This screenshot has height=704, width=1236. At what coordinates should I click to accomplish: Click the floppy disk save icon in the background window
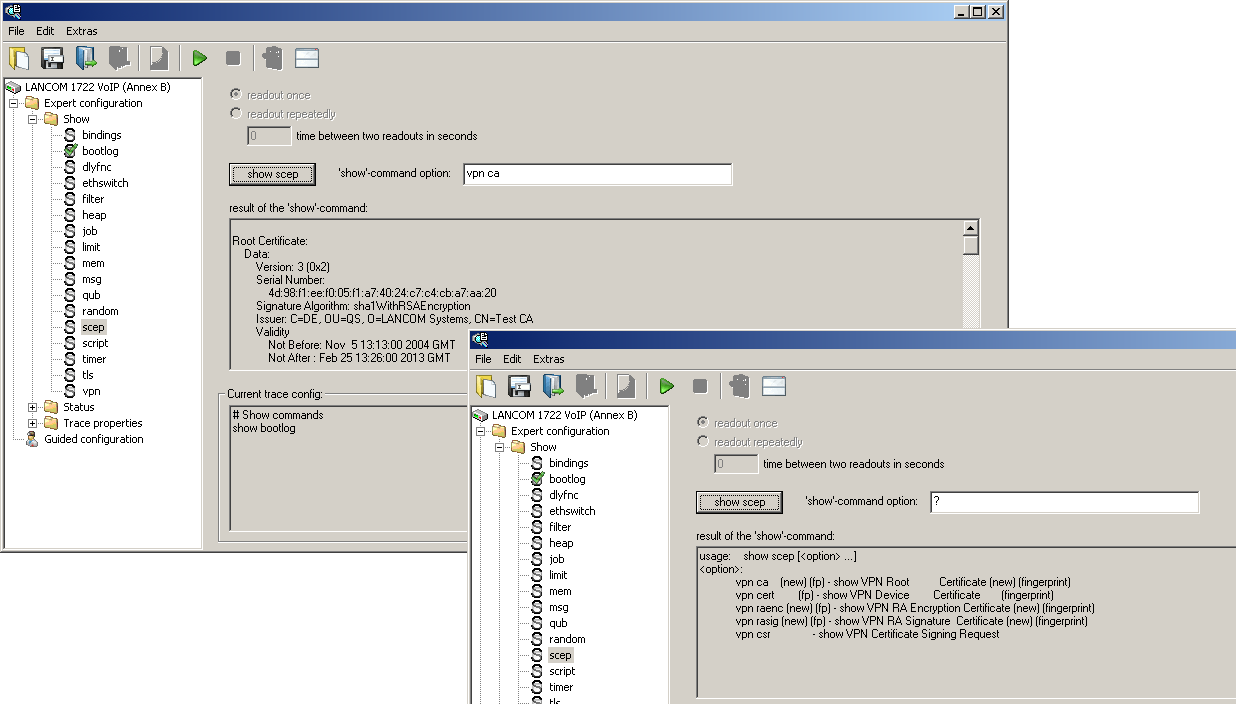[53, 58]
